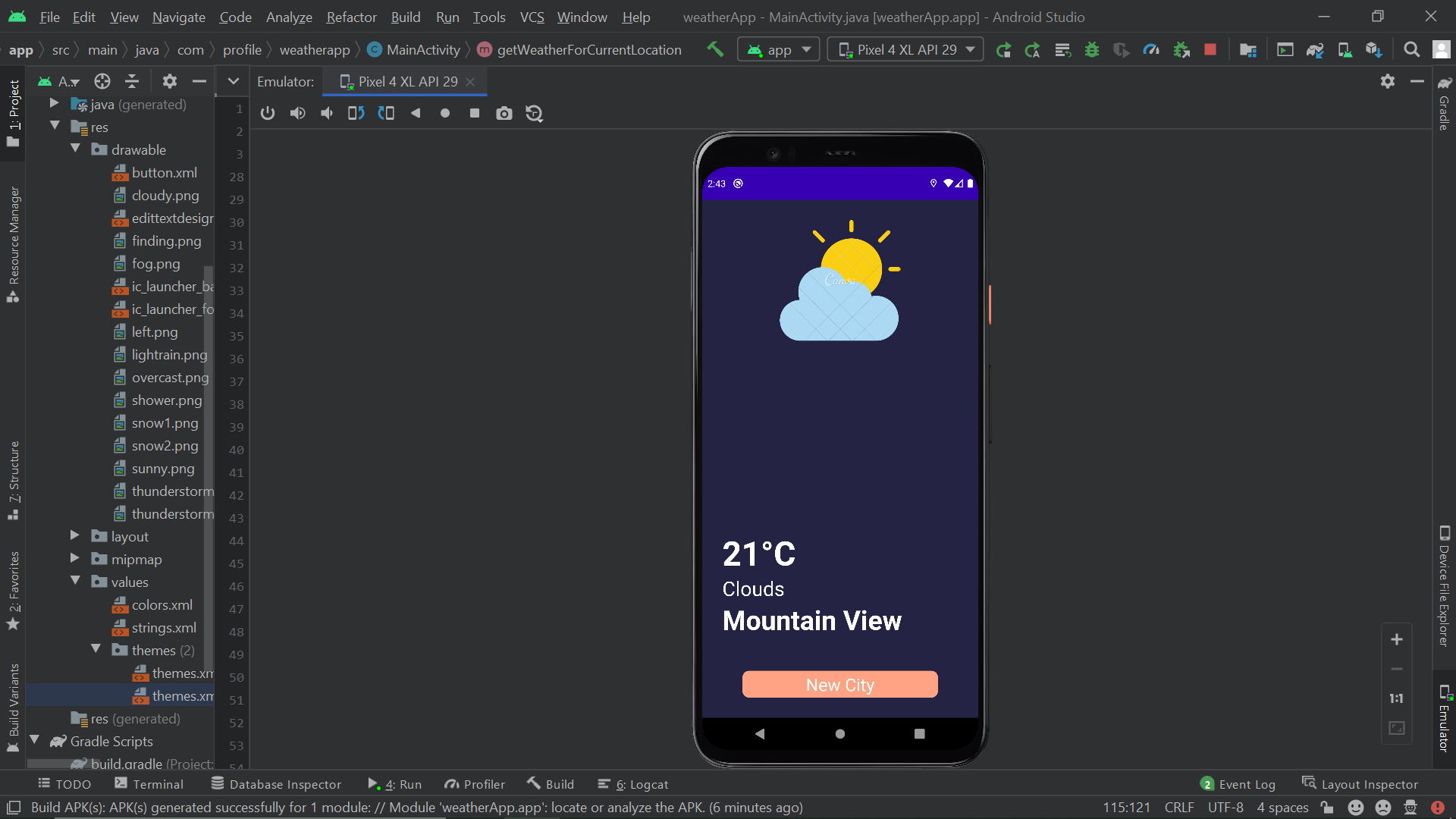Rotate the emulator screen left
The height and width of the screenshot is (819, 1456).
pos(355,113)
